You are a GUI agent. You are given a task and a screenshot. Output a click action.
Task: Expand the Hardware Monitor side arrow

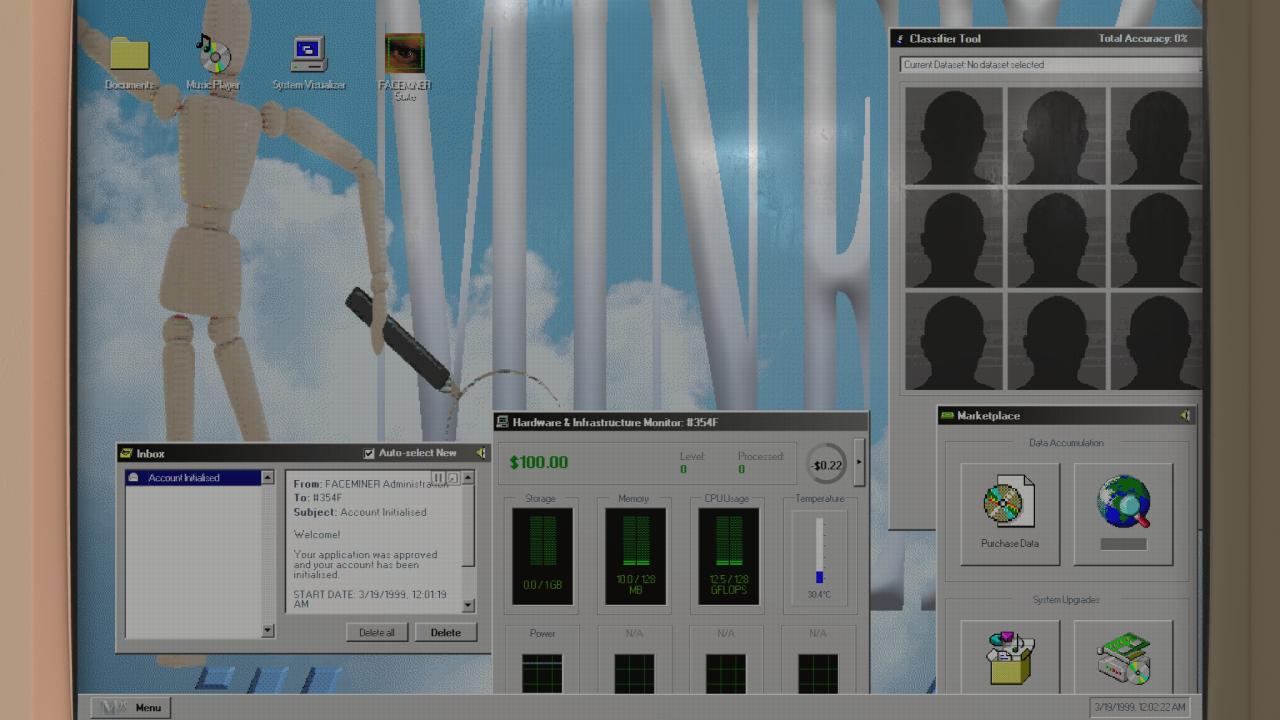pos(858,463)
